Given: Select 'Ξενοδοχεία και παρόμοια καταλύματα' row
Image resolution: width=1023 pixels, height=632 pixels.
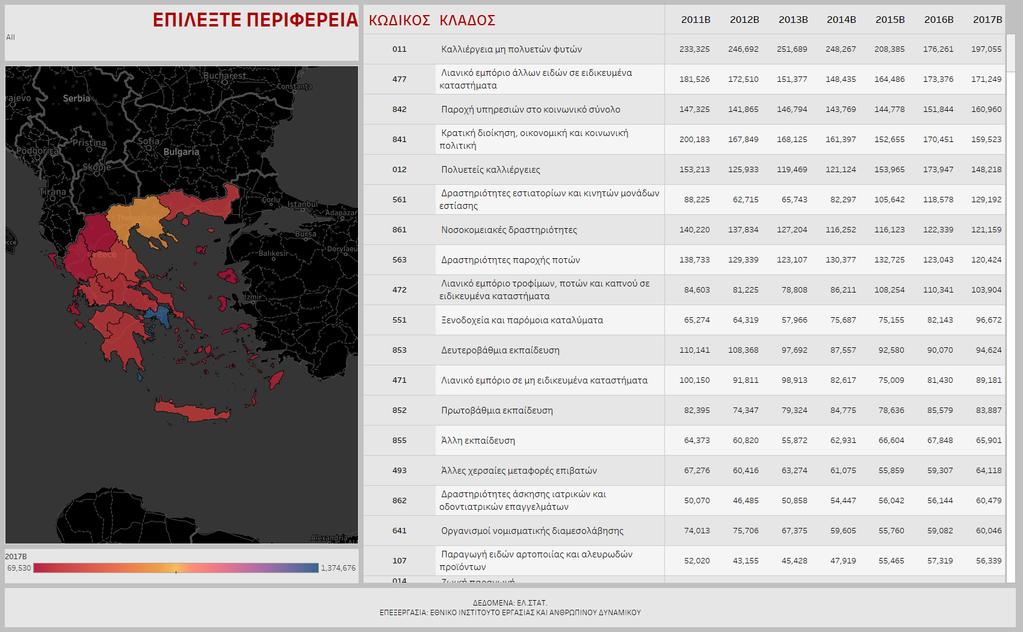Looking at the screenshot, I should point(522,320).
